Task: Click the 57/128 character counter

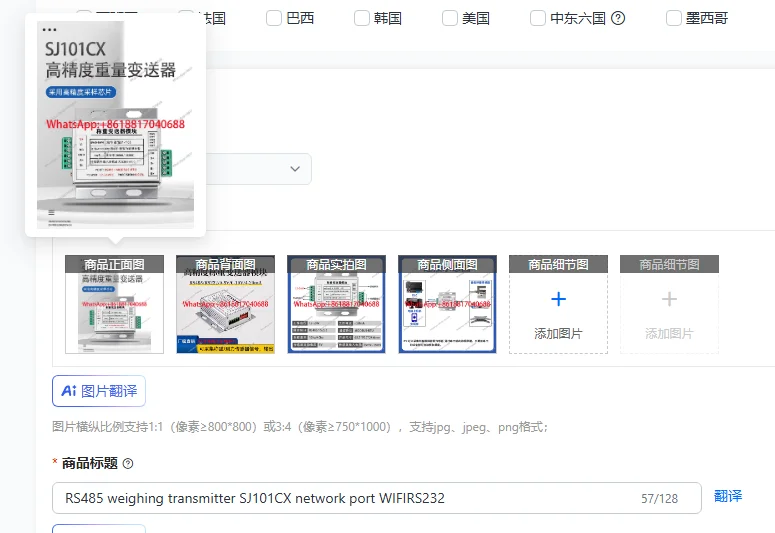Action: click(x=659, y=498)
